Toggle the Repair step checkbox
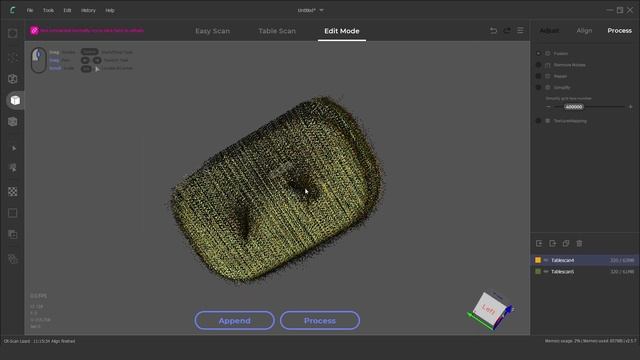640x360 pixels. pos(538,76)
